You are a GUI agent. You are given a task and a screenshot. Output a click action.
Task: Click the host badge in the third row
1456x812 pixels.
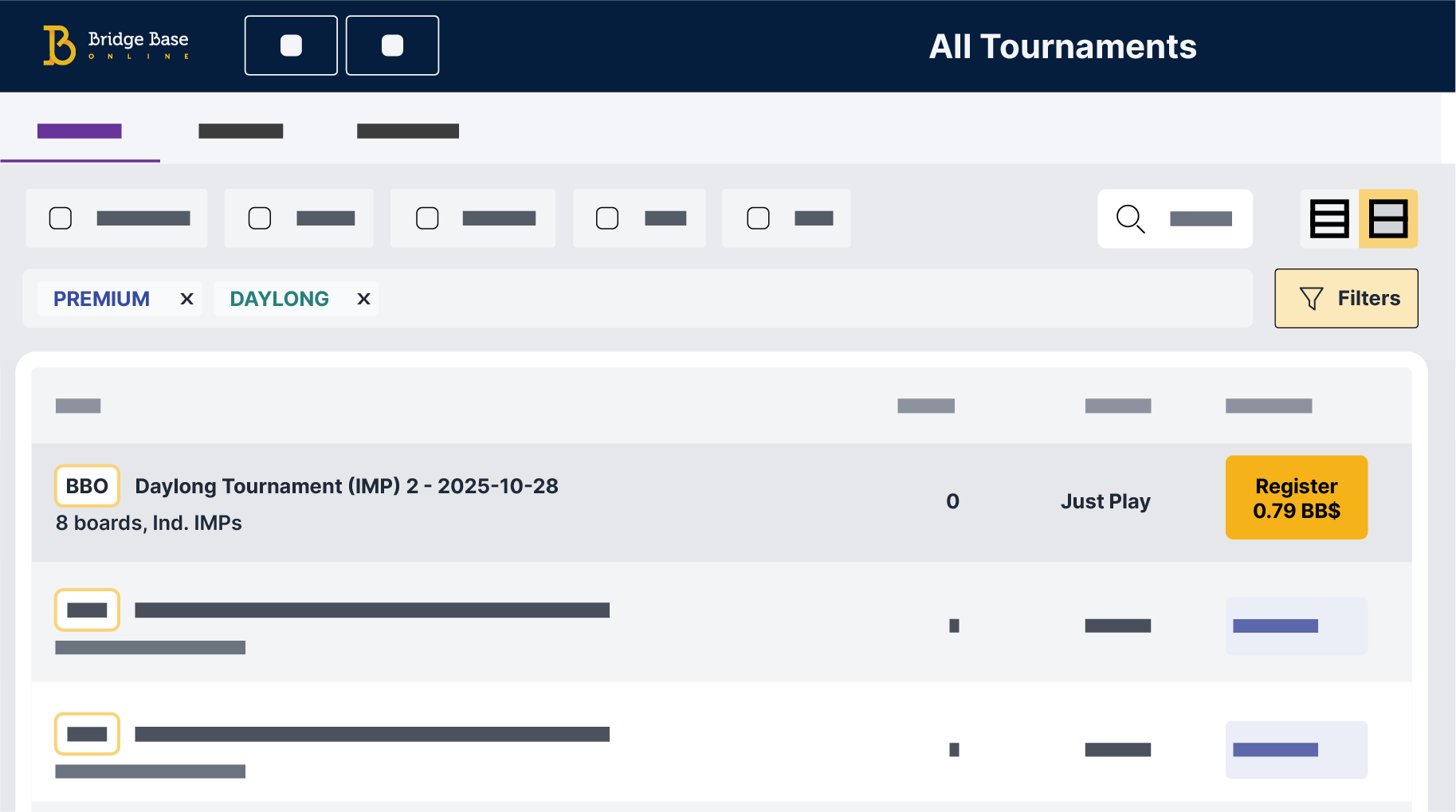[x=87, y=734]
